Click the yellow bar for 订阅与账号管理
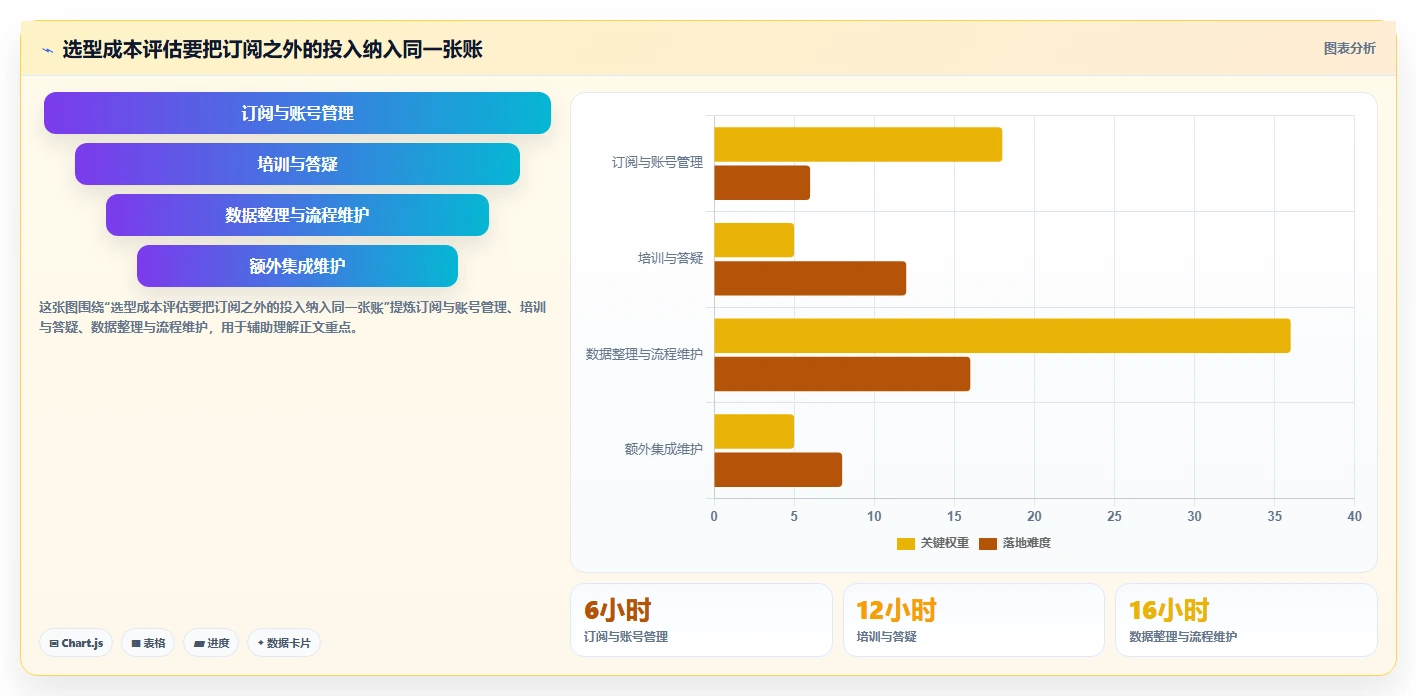The width and height of the screenshot is (1417, 696). coord(858,144)
